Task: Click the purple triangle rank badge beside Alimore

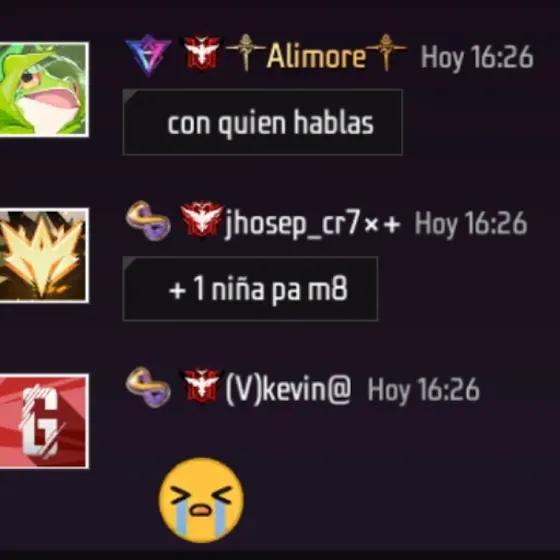Action: pos(148,55)
